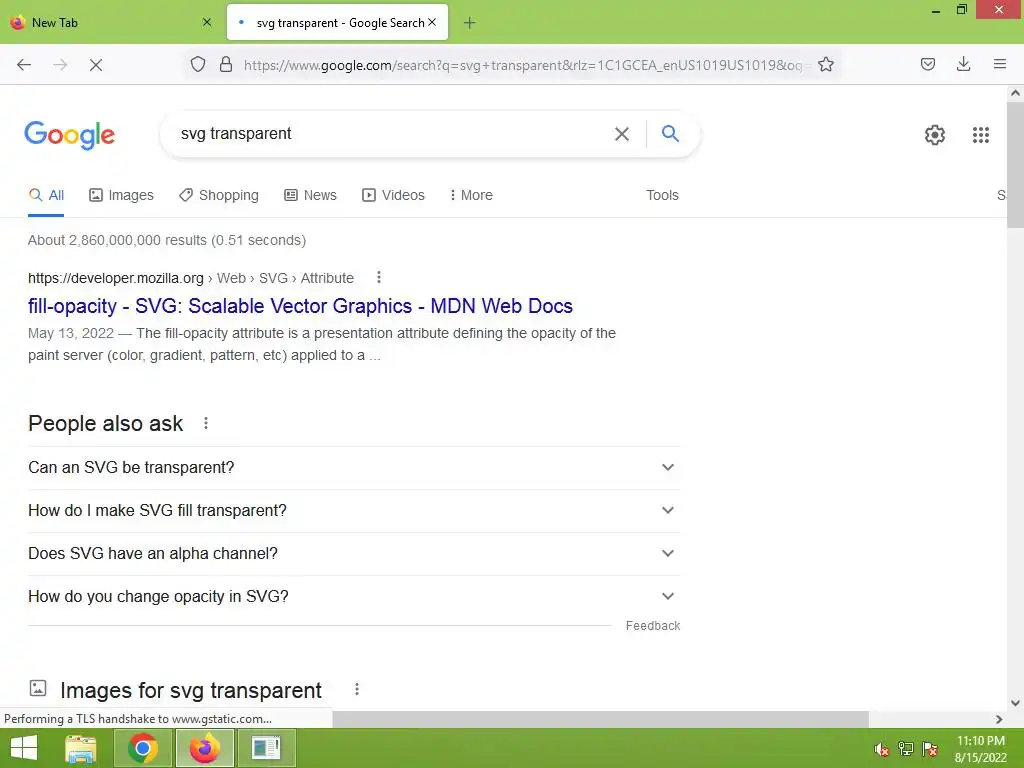Select the All results tab

pos(46,195)
